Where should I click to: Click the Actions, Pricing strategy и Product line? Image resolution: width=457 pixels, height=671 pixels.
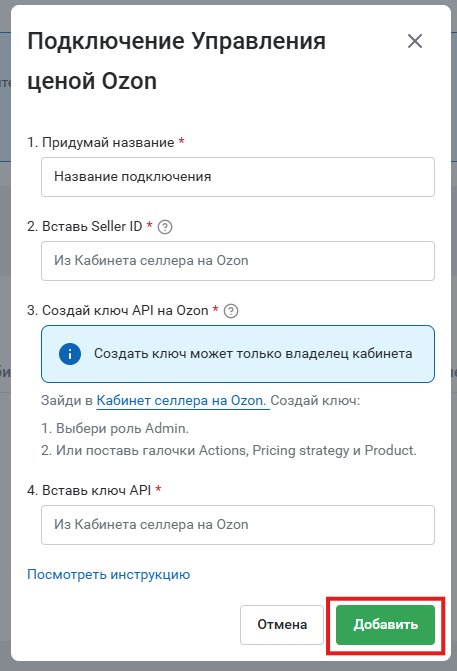229,451
